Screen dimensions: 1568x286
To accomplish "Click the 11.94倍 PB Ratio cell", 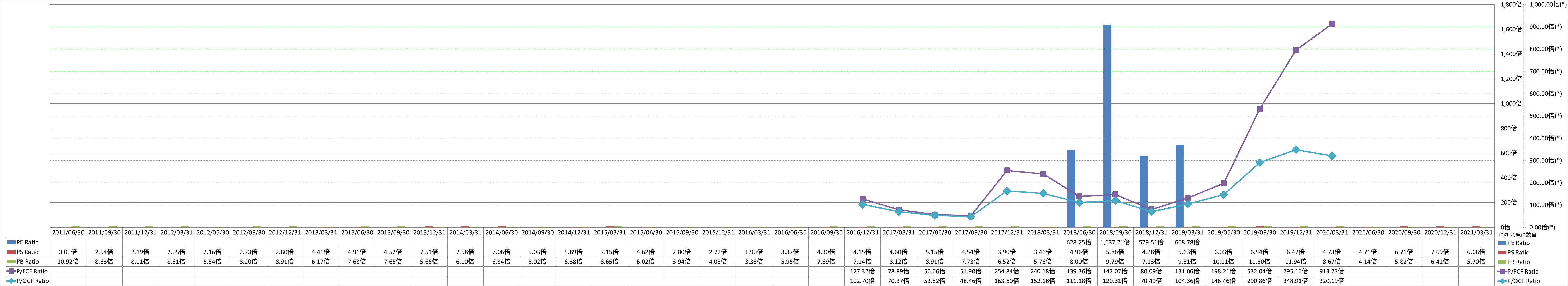I will (1296, 262).
